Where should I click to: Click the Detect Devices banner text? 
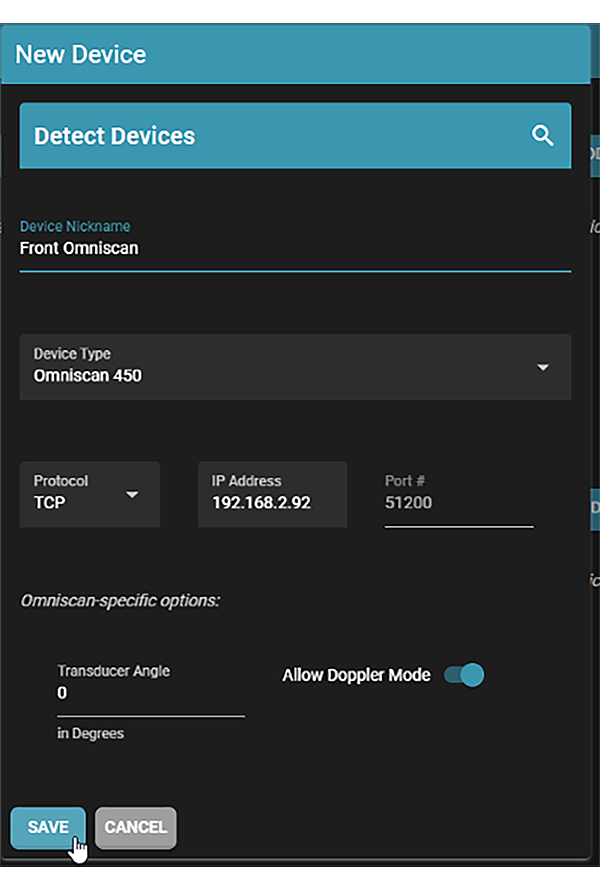pyautogui.click(x=114, y=136)
